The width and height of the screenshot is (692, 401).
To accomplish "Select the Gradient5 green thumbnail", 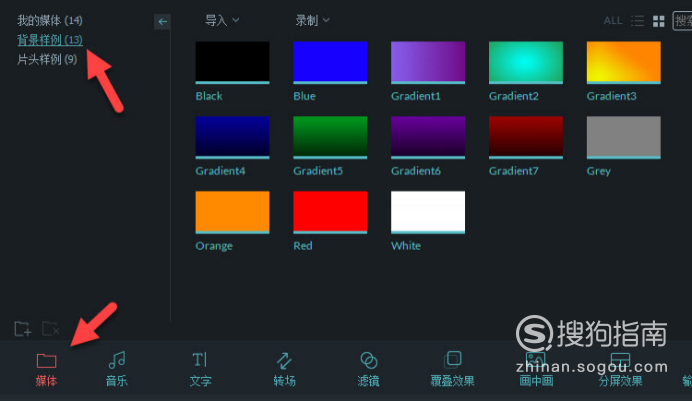I will click(x=330, y=137).
